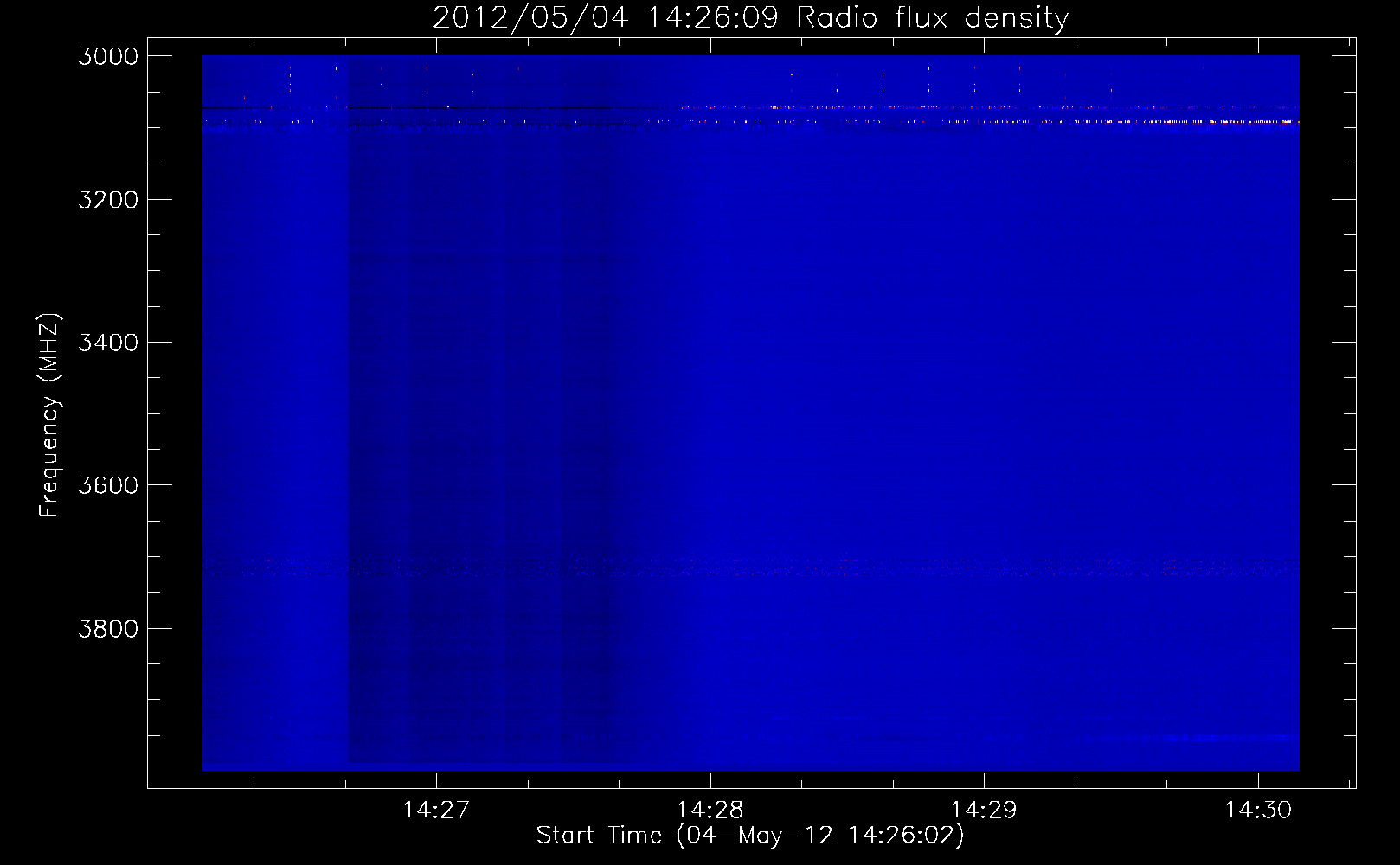Click the date '2012/05/04' in the plot title
Viewport: 1400px width, 865px height.
[530, 17]
